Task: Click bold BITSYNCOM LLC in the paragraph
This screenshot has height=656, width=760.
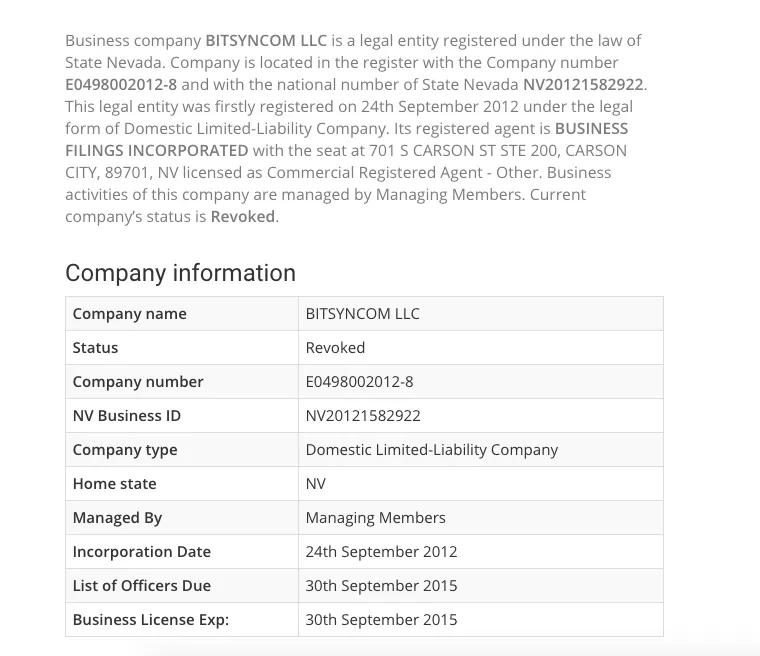Action: [x=264, y=41]
